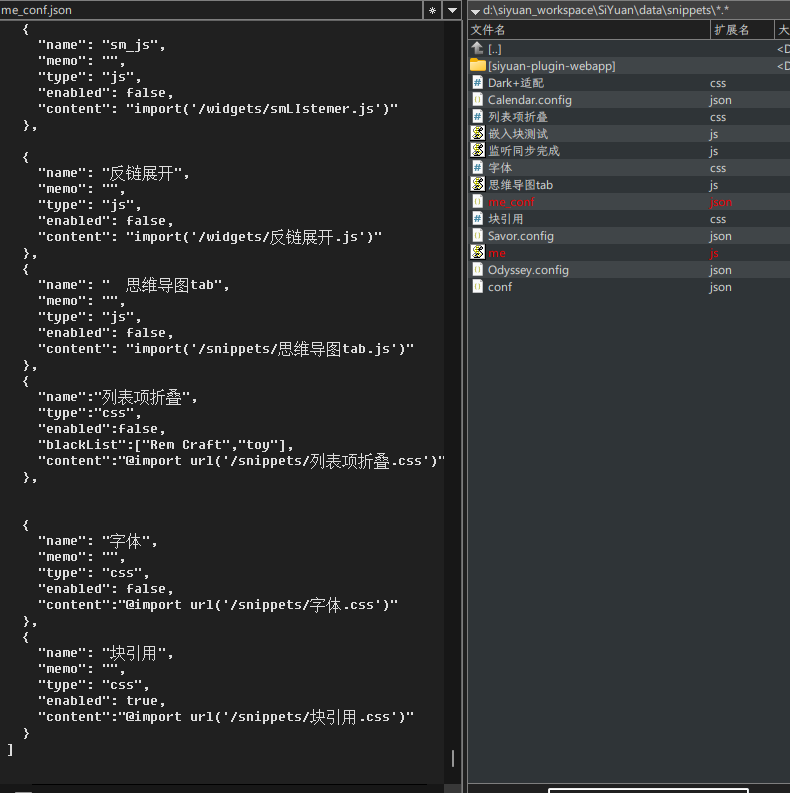Open the siyuan-plugin-webapp folder icon

pos(477,66)
